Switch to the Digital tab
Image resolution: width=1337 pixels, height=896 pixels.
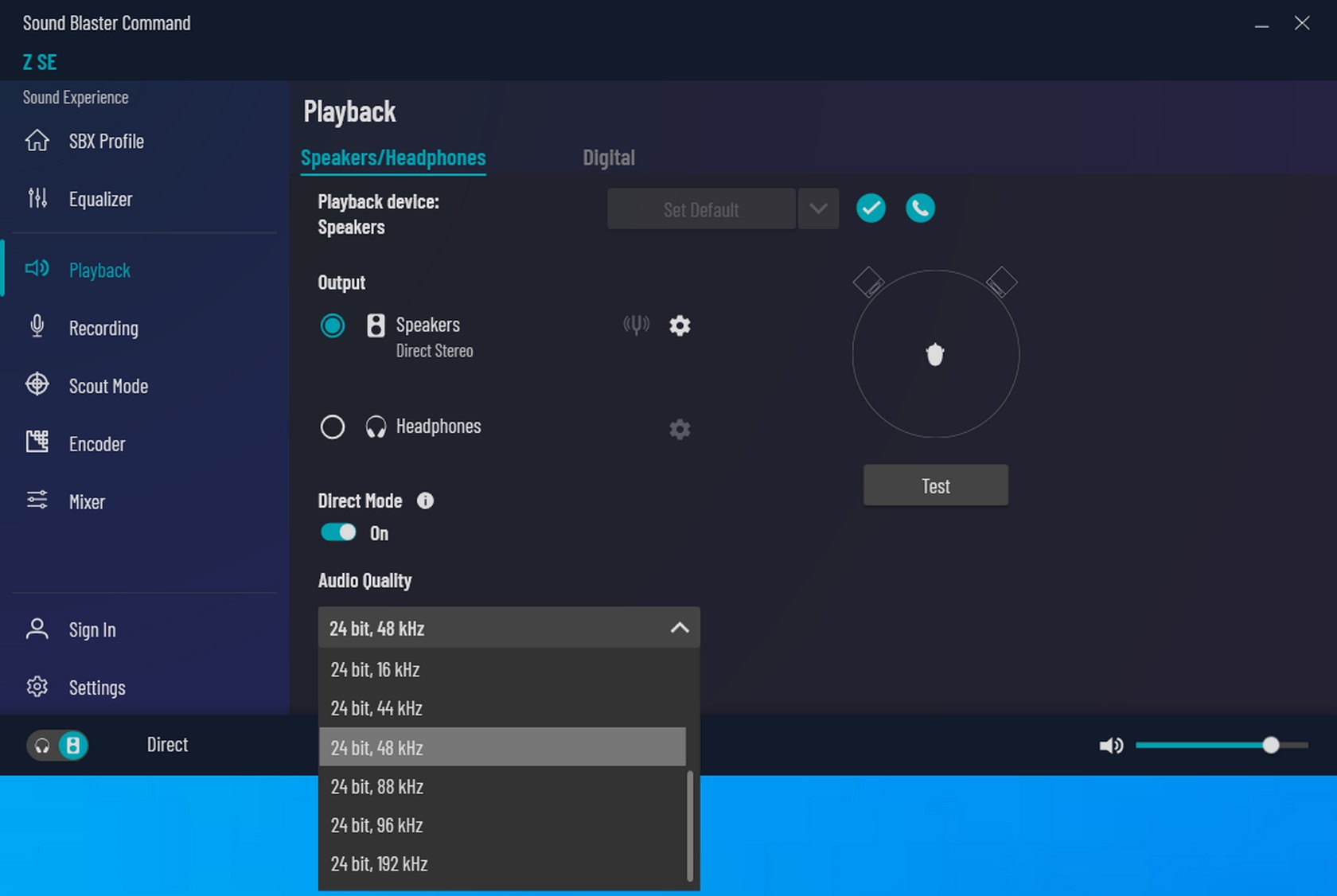[x=609, y=158]
